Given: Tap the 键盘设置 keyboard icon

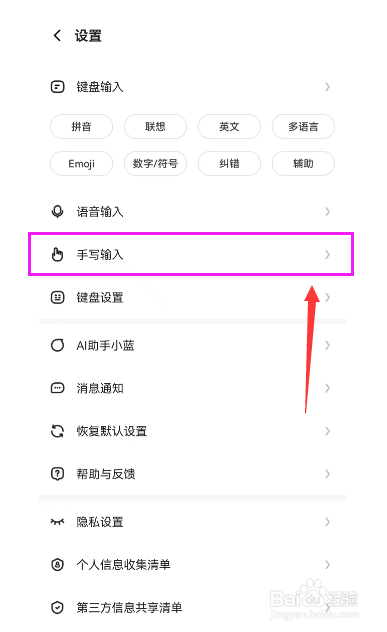Looking at the screenshot, I should point(57,298).
